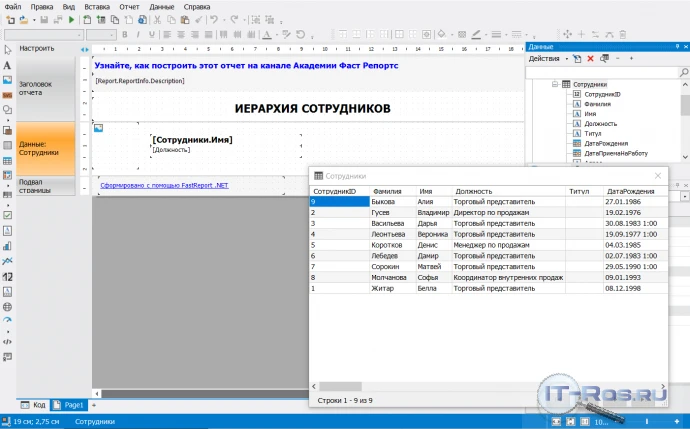690x429 pixels.
Task: Select the Picture object tool
Action: coord(7,80)
